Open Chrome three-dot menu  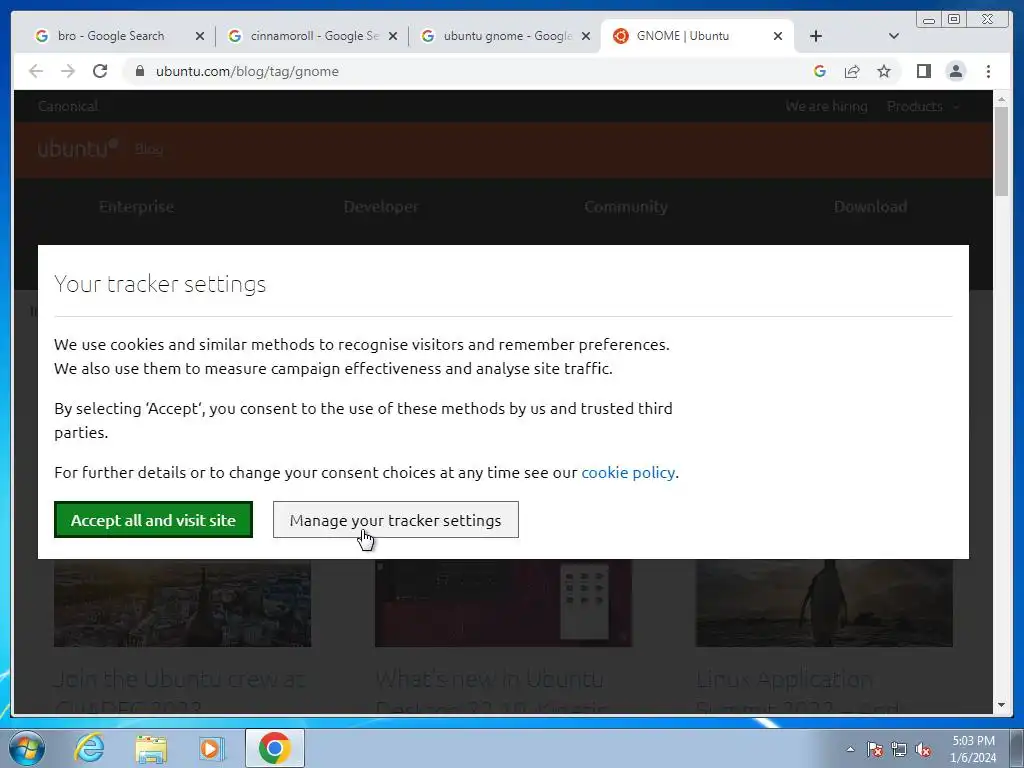(x=988, y=71)
